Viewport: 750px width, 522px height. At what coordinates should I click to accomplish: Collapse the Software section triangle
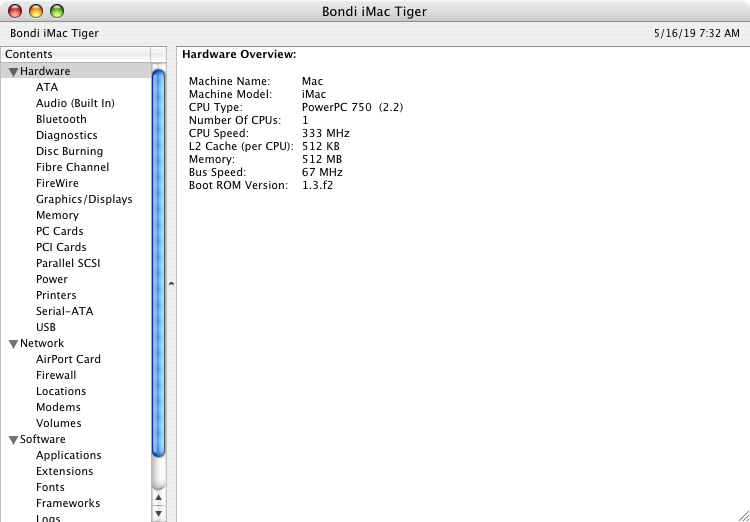(x=13, y=440)
